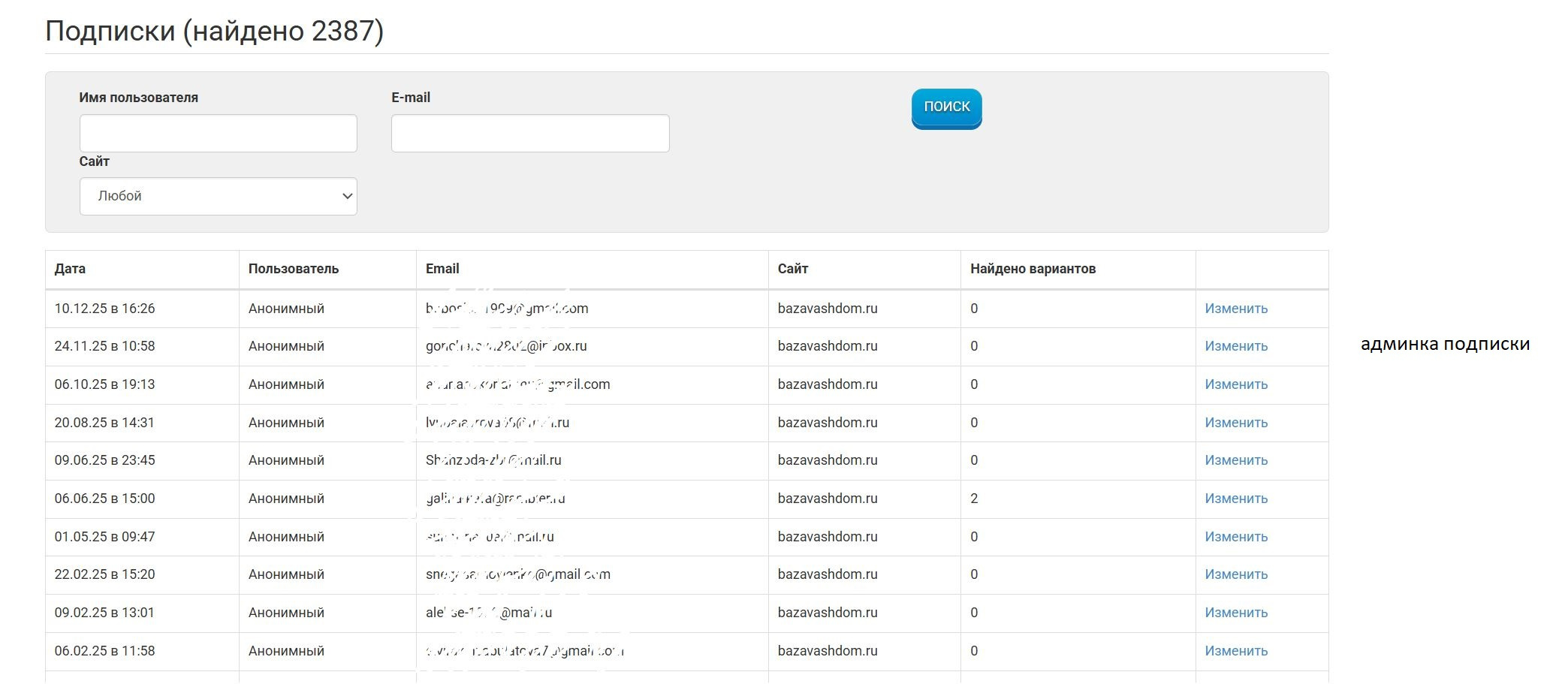This screenshot has width=1568, height=684.
Task: Focus the Имя пользователя input field
Action: pyautogui.click(x=218, y=133)
